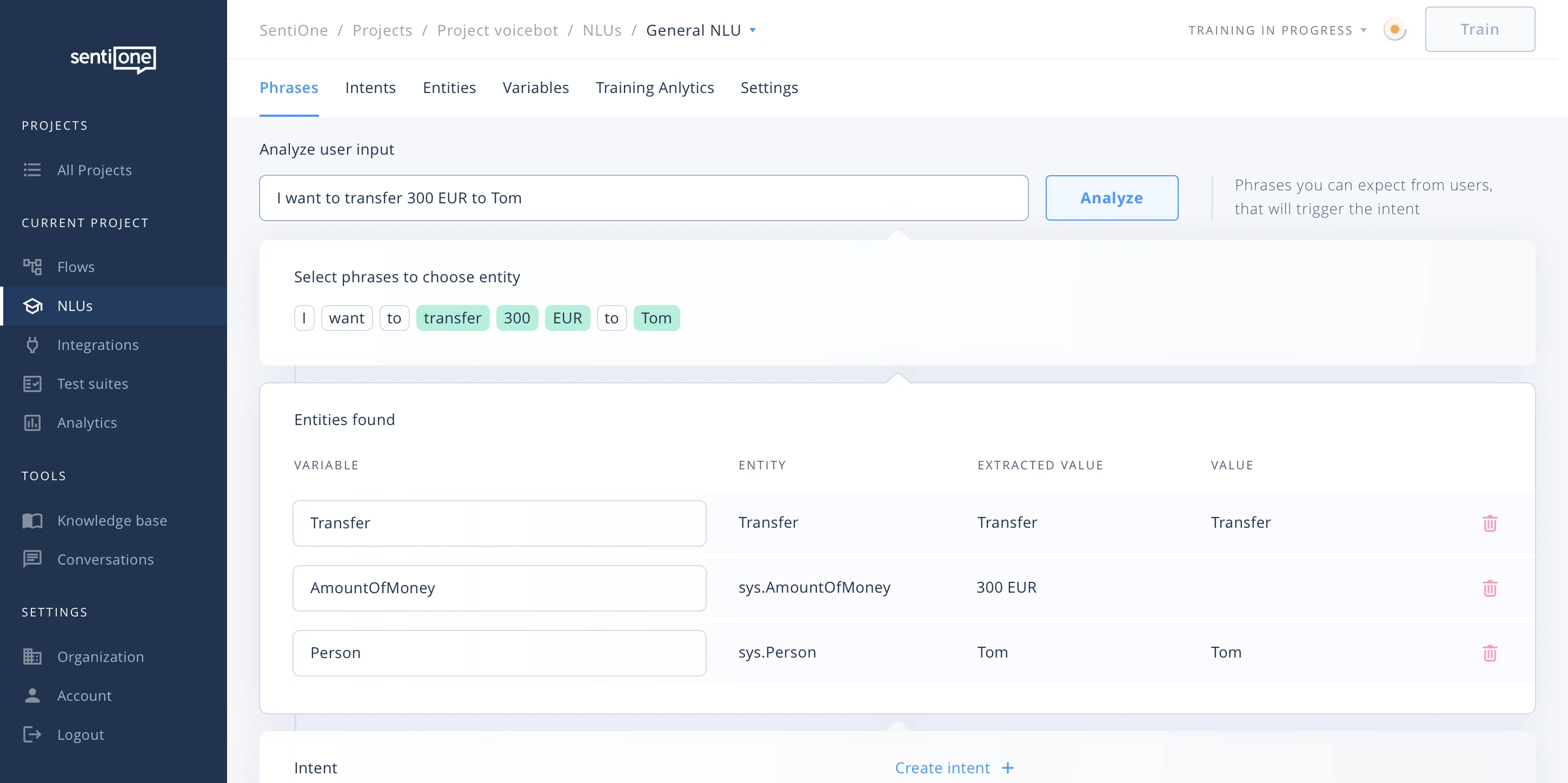Expand the General NLU breadcrumb dropdown

(x=752, y=30)
